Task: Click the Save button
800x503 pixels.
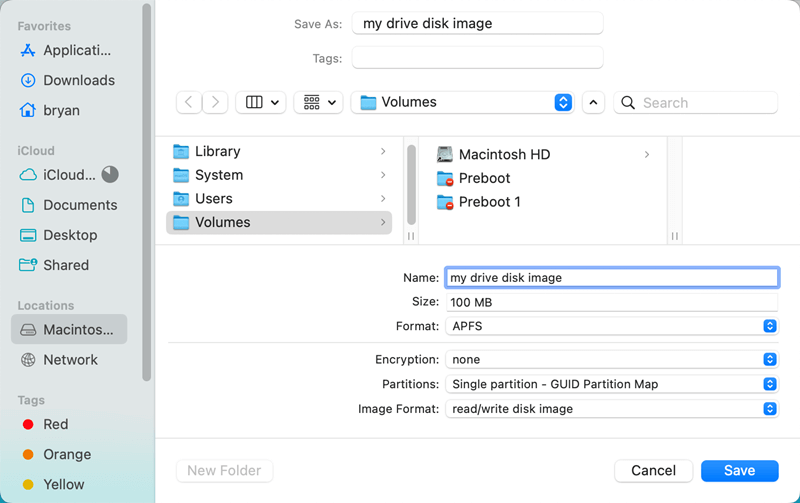Action: tap(740, 470)
